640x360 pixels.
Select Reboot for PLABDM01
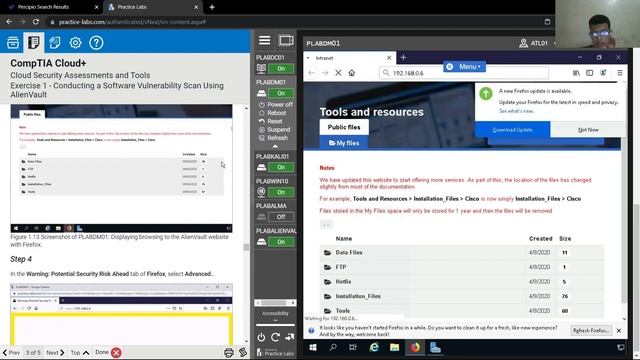[272, 113]
